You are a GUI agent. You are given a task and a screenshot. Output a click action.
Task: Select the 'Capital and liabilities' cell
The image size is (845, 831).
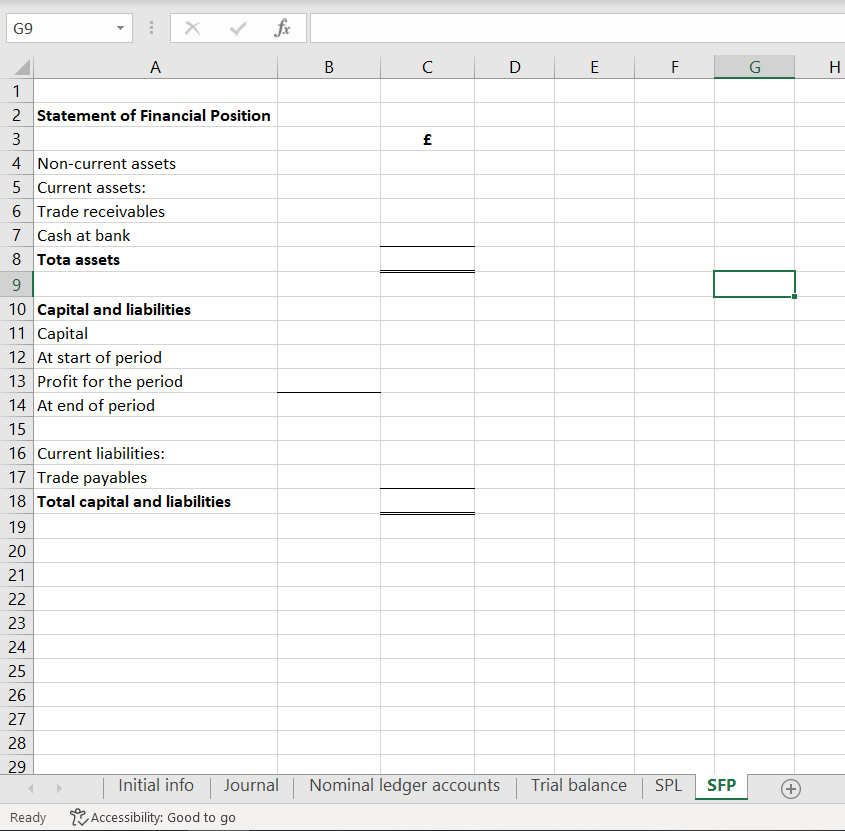(x=155, y=309)
